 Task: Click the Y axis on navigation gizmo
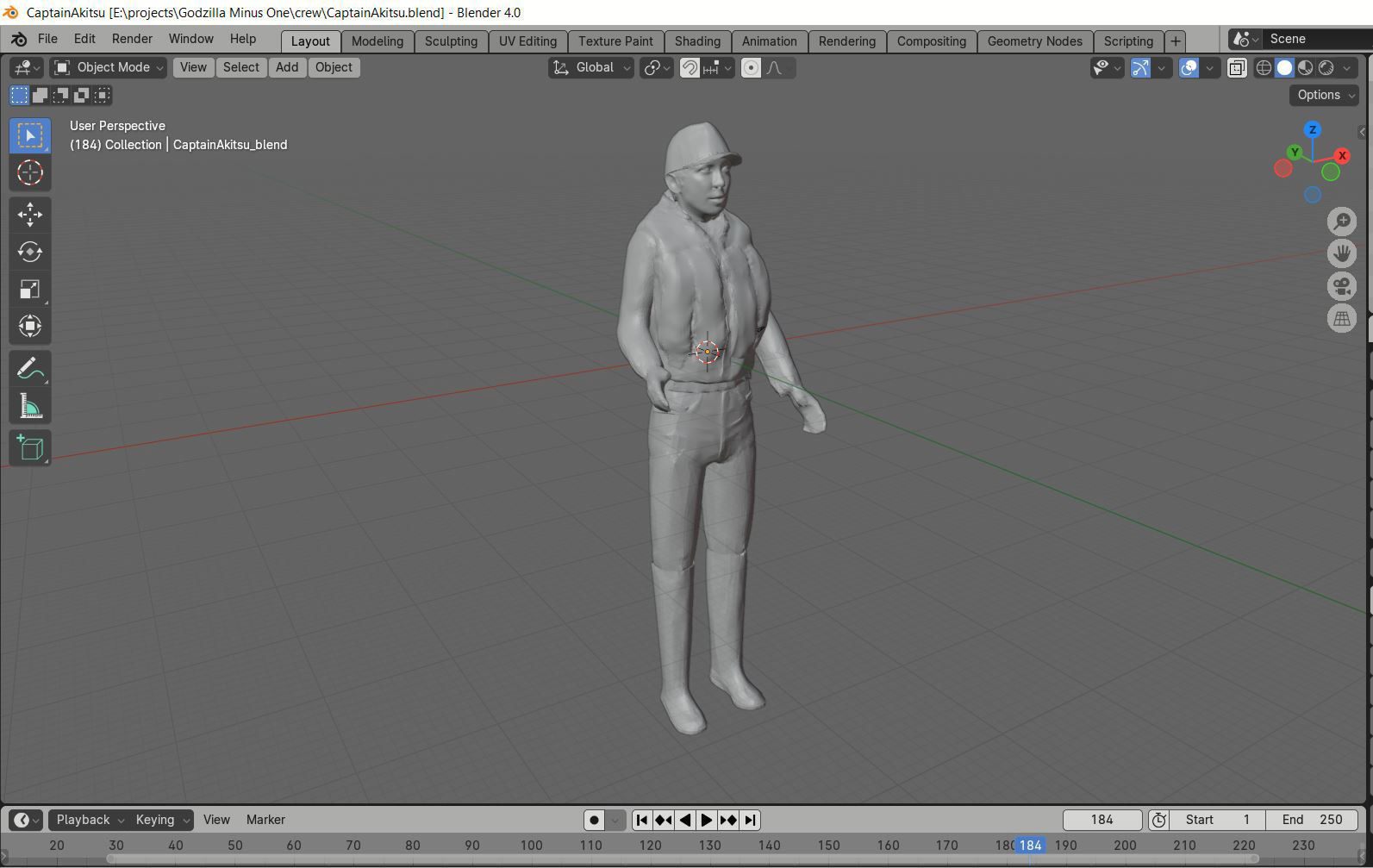(x=1294, y=152)
